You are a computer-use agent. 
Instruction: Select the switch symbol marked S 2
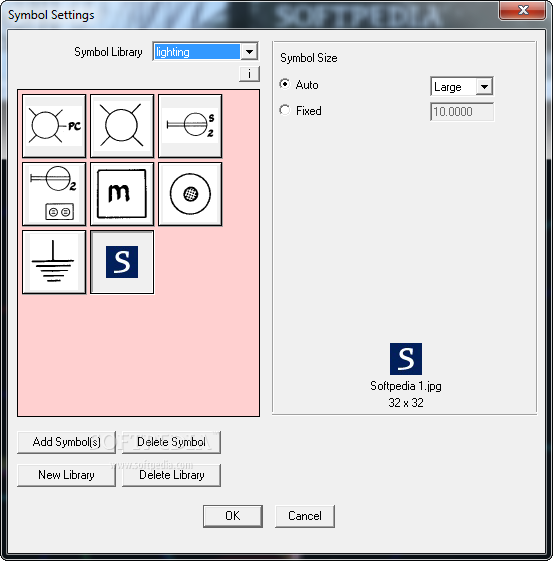pyautogui.click(x=190, y=126)
